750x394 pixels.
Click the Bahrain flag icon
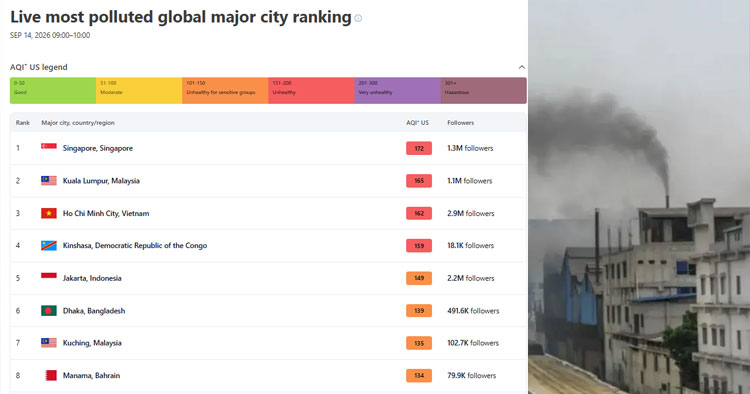[49, 375]
